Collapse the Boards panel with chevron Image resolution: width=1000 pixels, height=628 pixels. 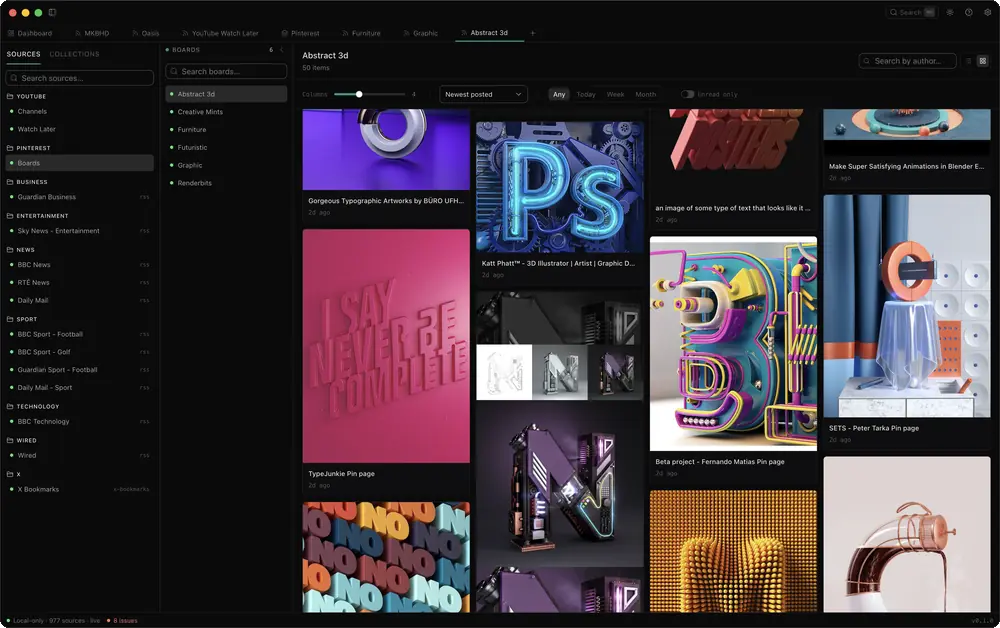282,50
